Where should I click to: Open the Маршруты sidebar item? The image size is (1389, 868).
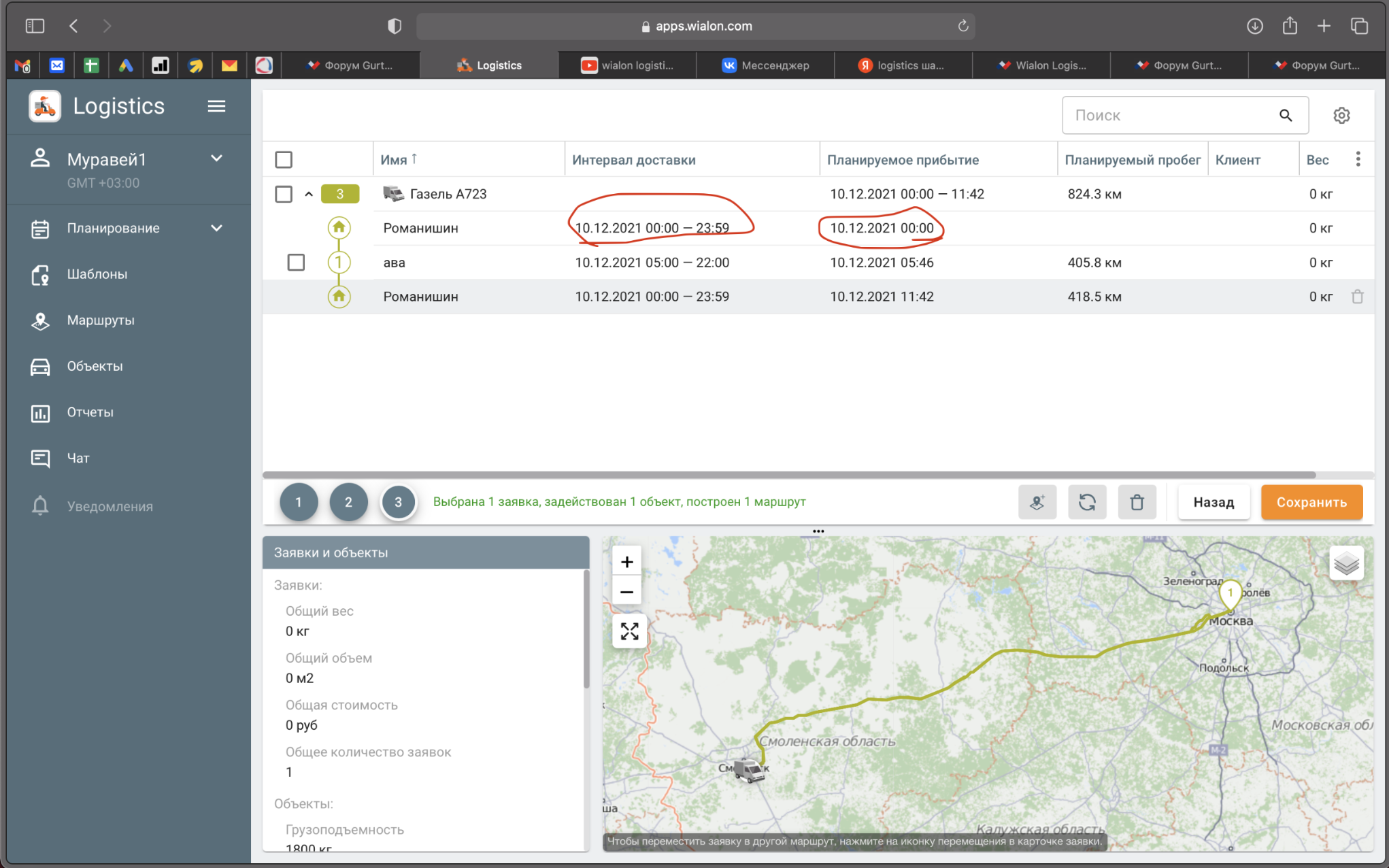[x=101, y=320]
